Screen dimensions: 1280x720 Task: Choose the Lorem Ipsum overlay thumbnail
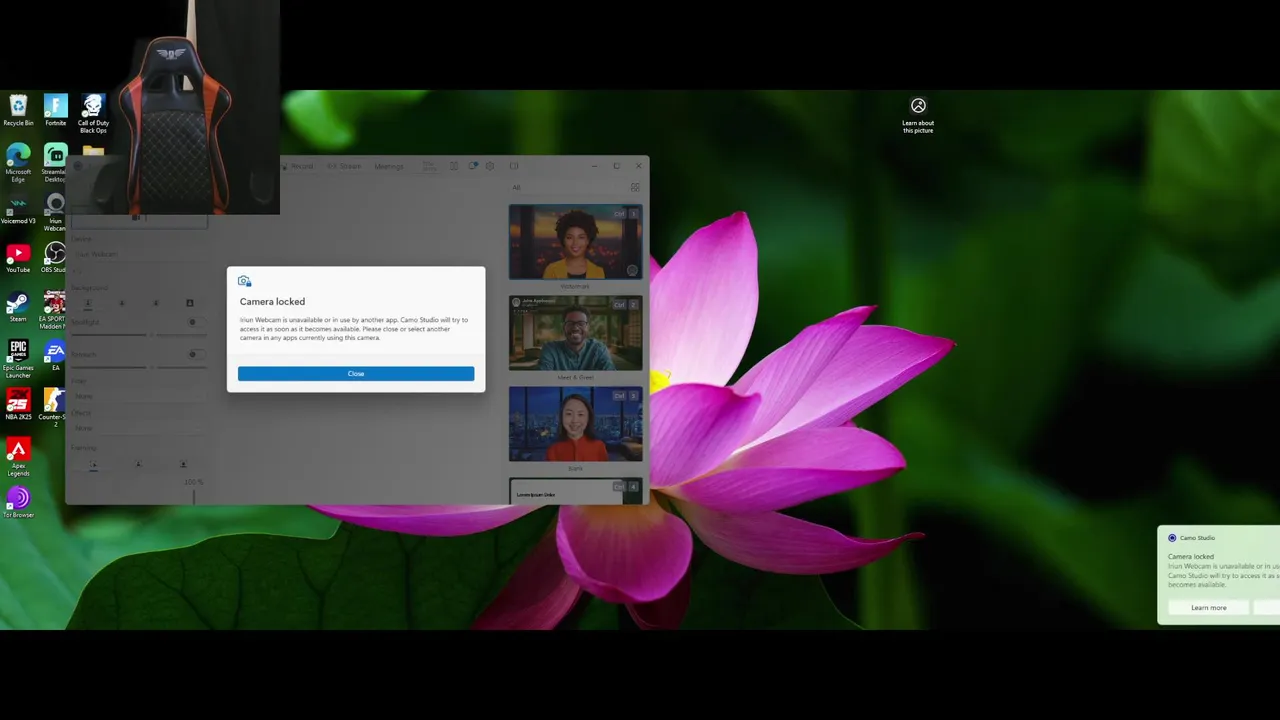coord(575,492)
